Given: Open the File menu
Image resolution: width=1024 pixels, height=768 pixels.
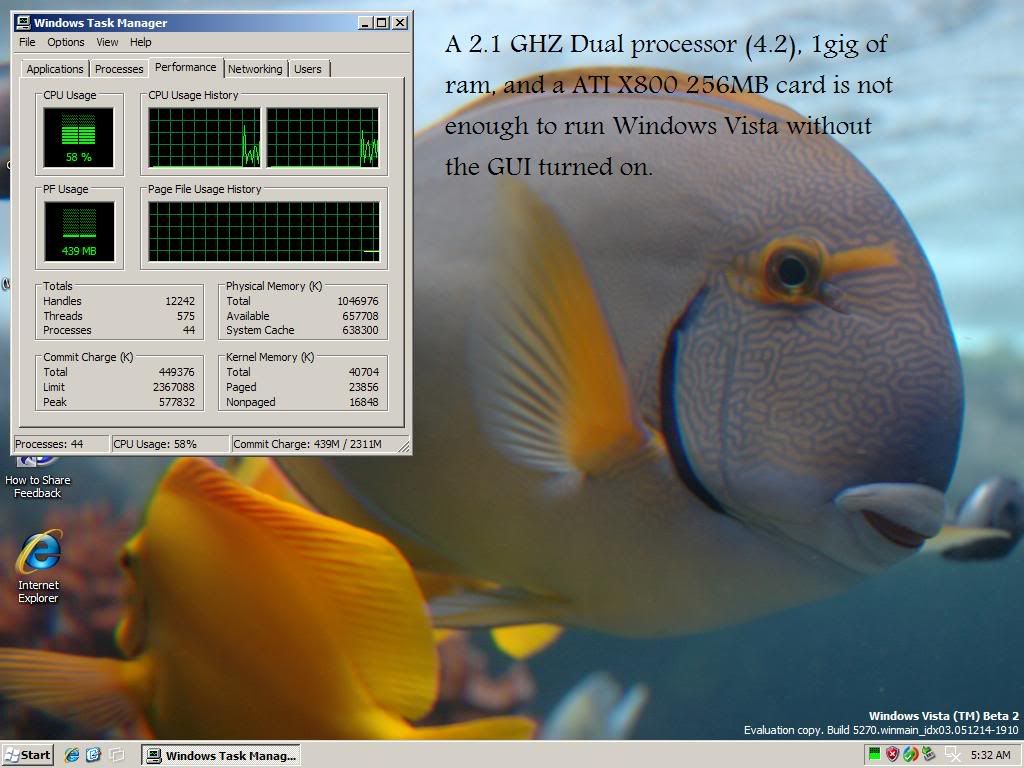Looking at the screenshot, I should (x=27, y=42).
